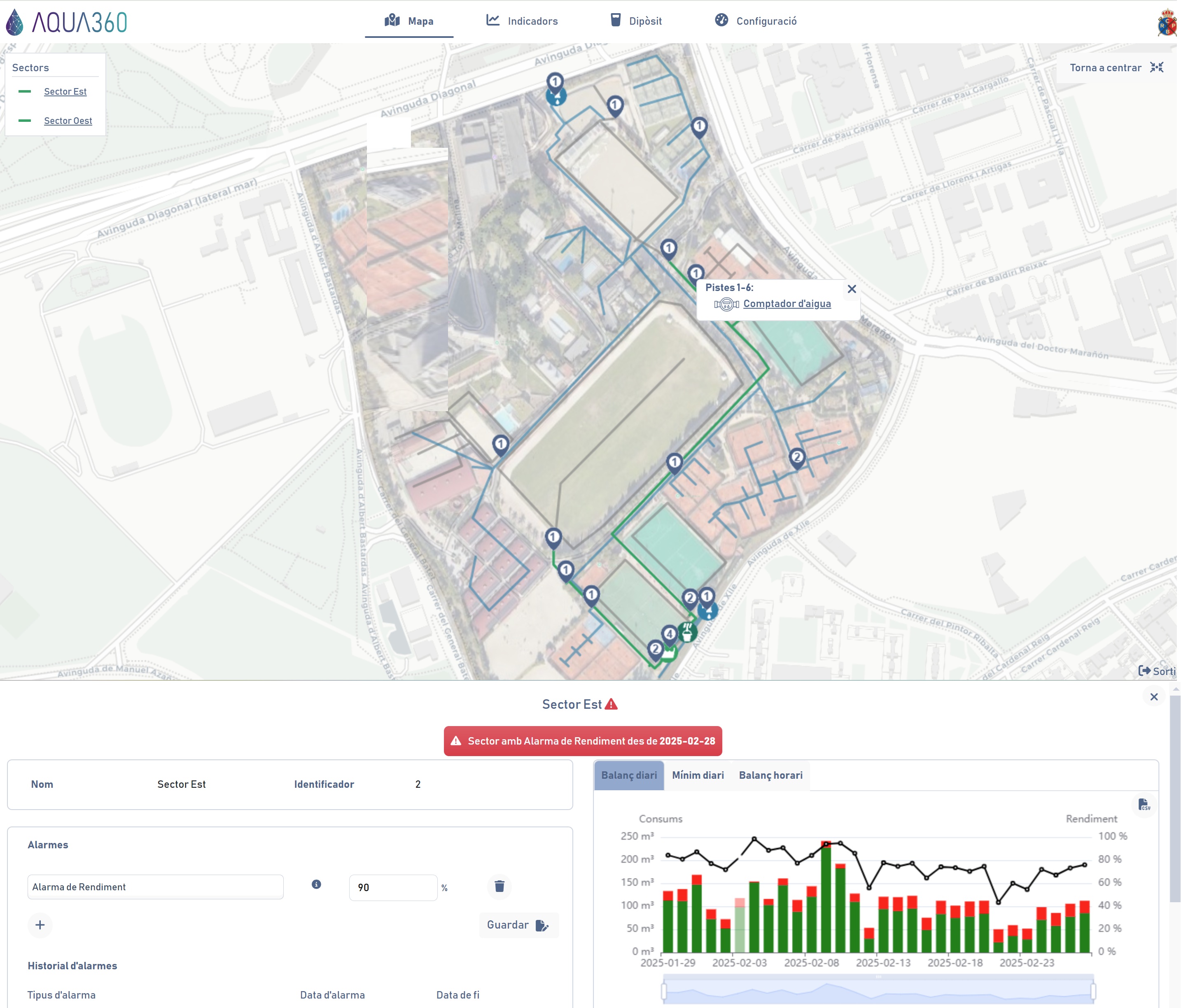Image resolution: width=1181 pixels, height=1008 pixels.
Task: Add a new alarm with plus button
Action: point(40,925)
